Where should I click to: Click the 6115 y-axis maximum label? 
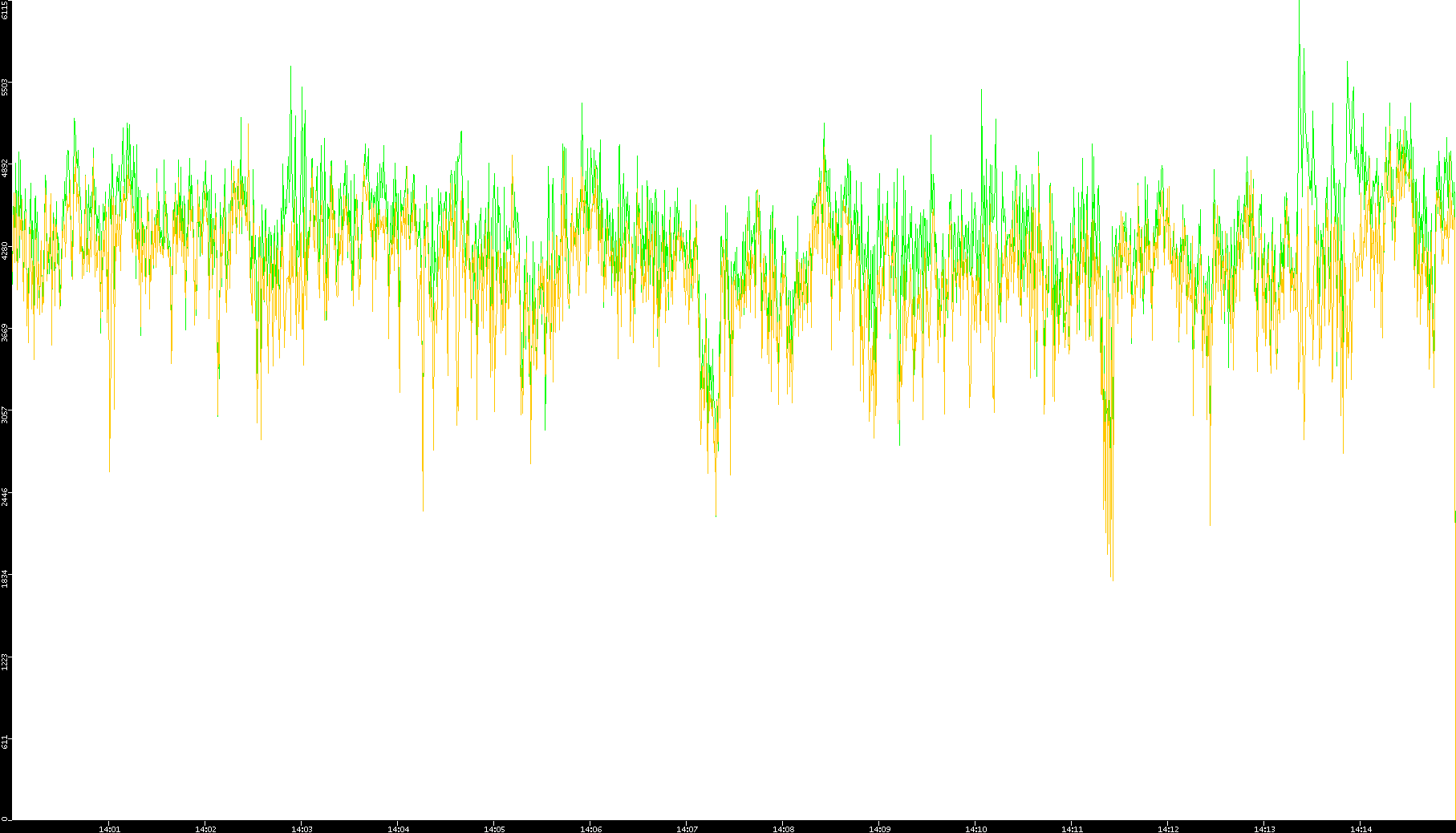coord(6,10)
